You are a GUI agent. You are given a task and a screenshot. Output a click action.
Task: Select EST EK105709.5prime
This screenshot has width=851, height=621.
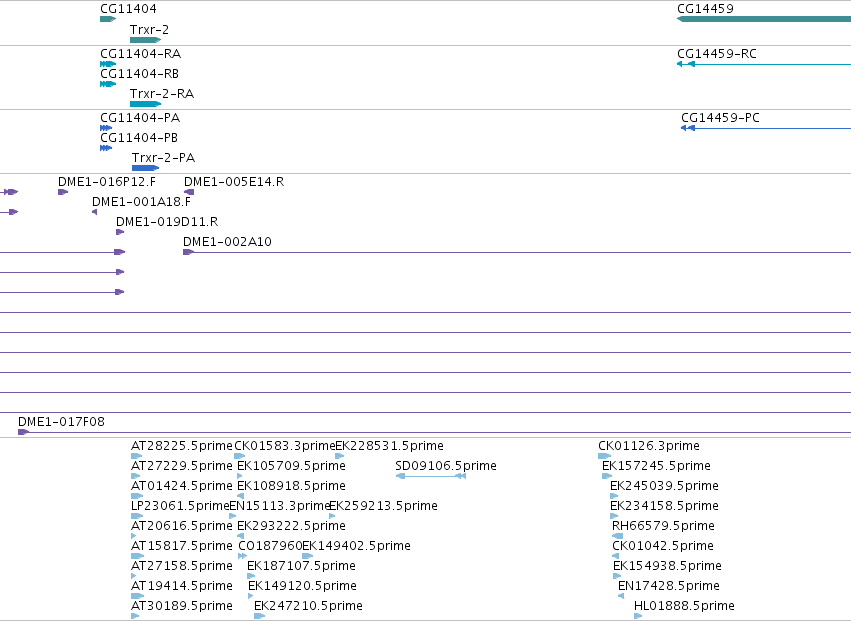(x=291, y=466)
